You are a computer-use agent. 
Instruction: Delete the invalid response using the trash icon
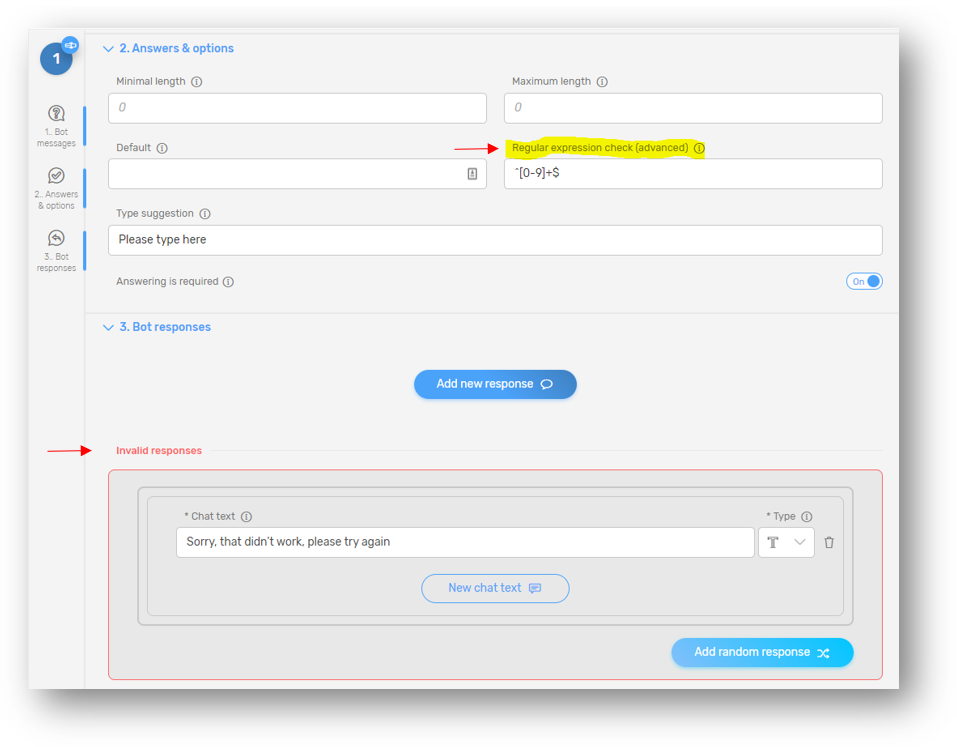pyautogui.click(x=828, y=542)
